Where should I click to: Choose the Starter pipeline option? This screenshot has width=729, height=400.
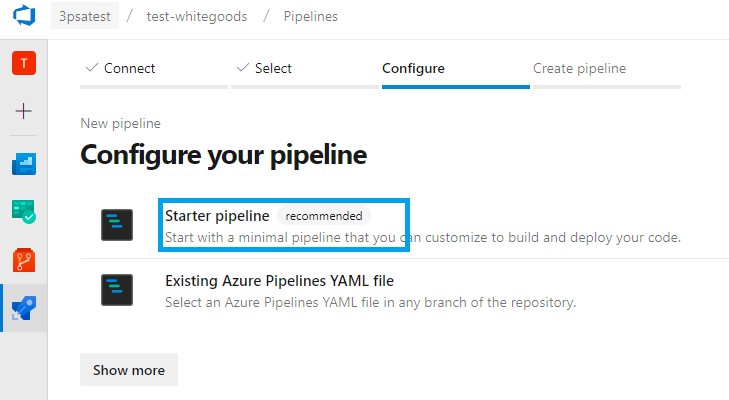217,215
